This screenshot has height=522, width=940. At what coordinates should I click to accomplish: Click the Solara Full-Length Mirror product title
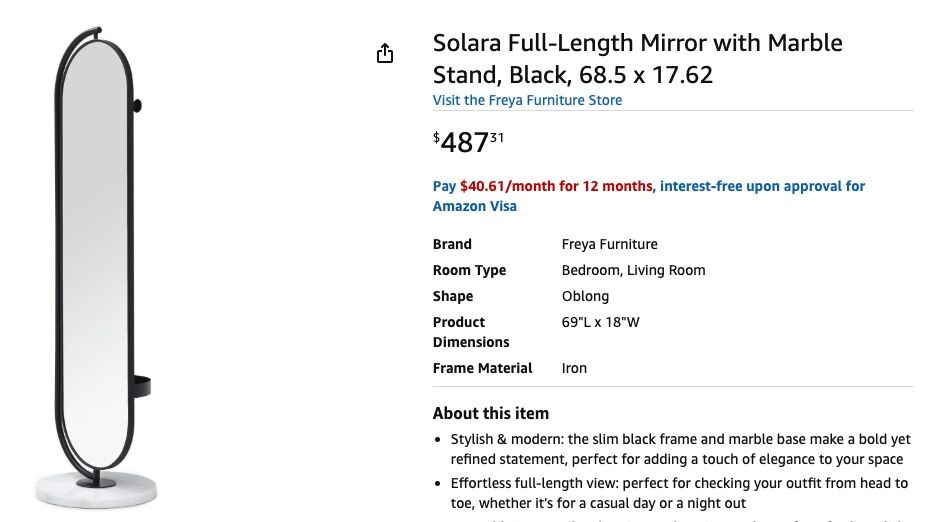coord(637,59)
